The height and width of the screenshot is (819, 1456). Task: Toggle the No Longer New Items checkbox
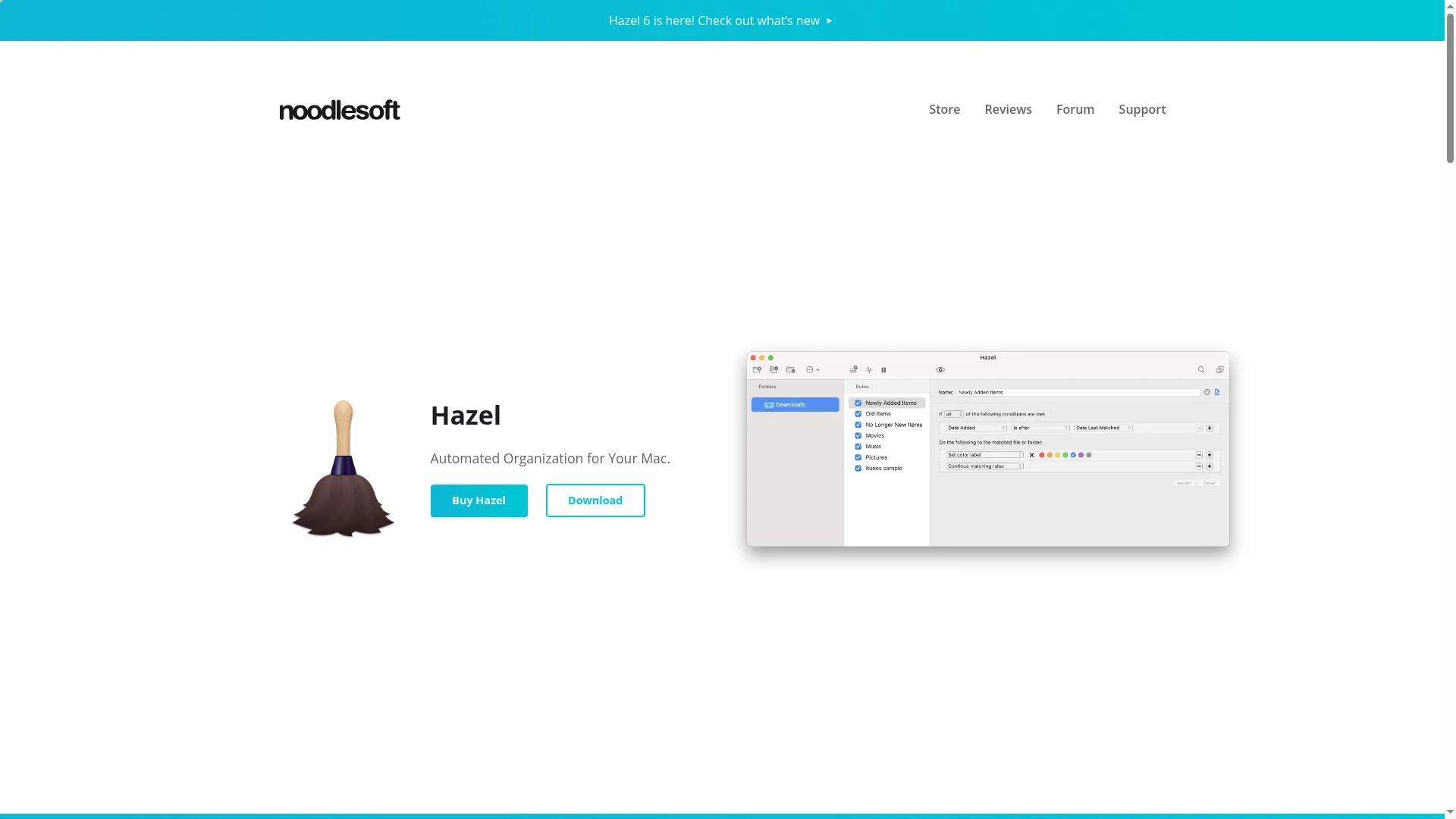[x=858, y=425]
